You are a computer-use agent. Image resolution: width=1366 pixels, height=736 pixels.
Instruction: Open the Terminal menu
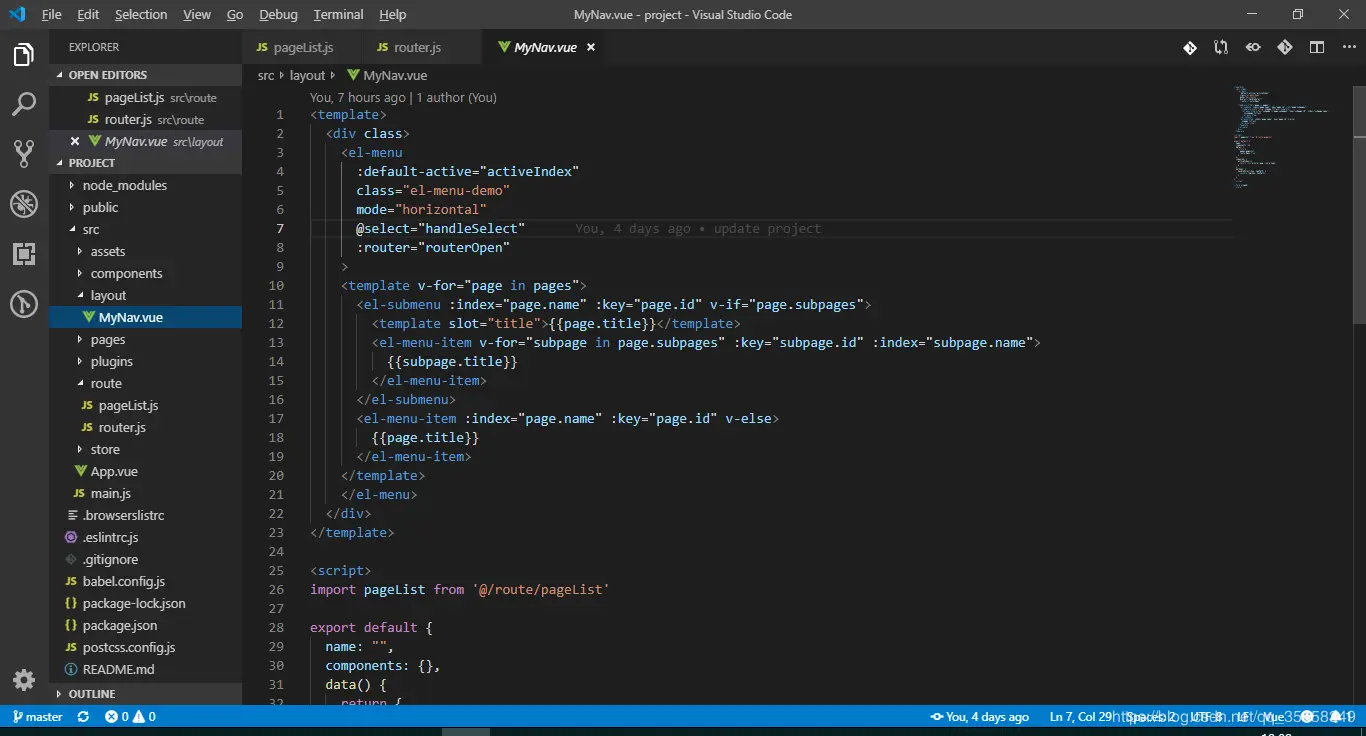338,14
